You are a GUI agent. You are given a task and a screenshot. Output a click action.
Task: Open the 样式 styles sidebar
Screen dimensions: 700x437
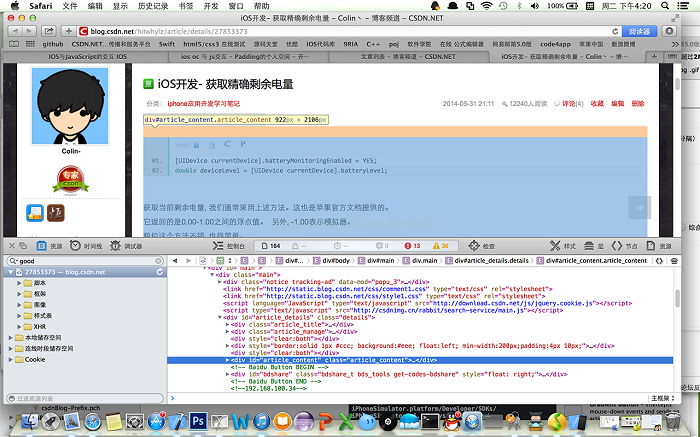562,246
